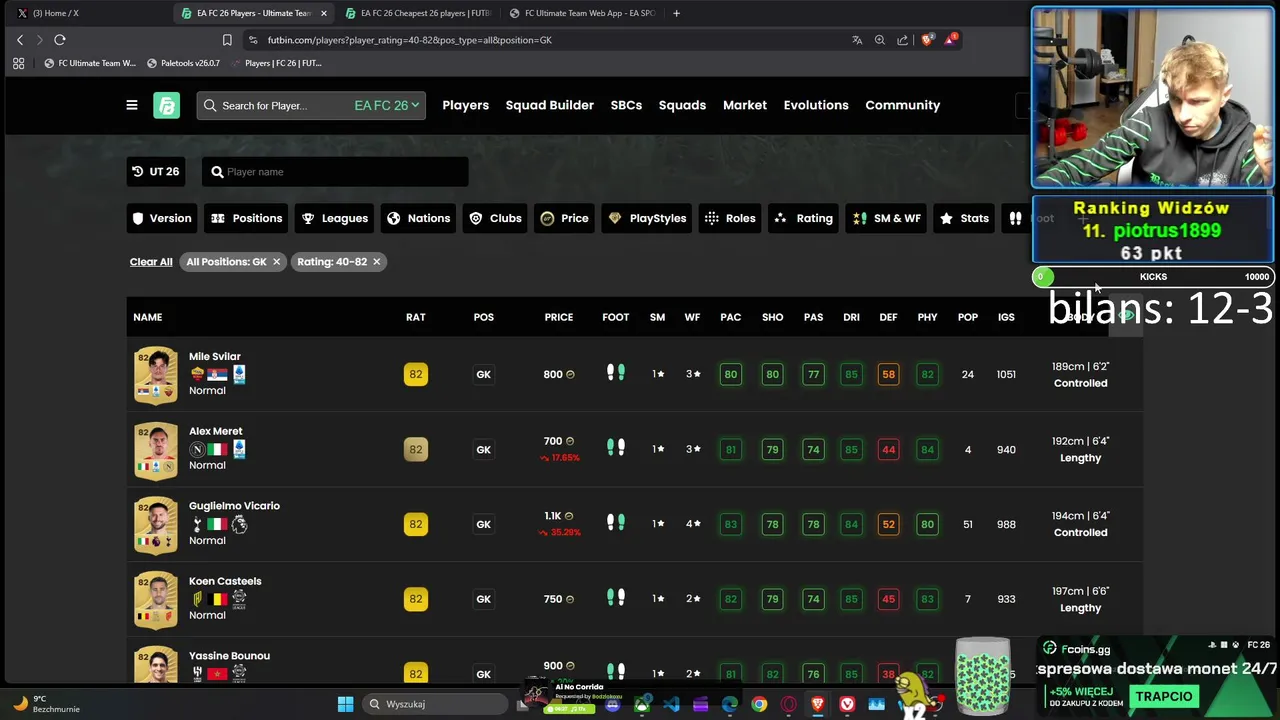Expand the Version filter
The width and height of the screenshot is (1280, 720).
click(161, 218)
